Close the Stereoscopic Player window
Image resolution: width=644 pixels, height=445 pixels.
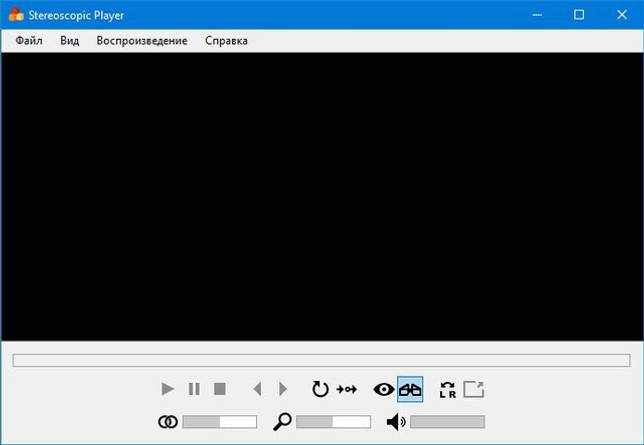coord(622,15)
